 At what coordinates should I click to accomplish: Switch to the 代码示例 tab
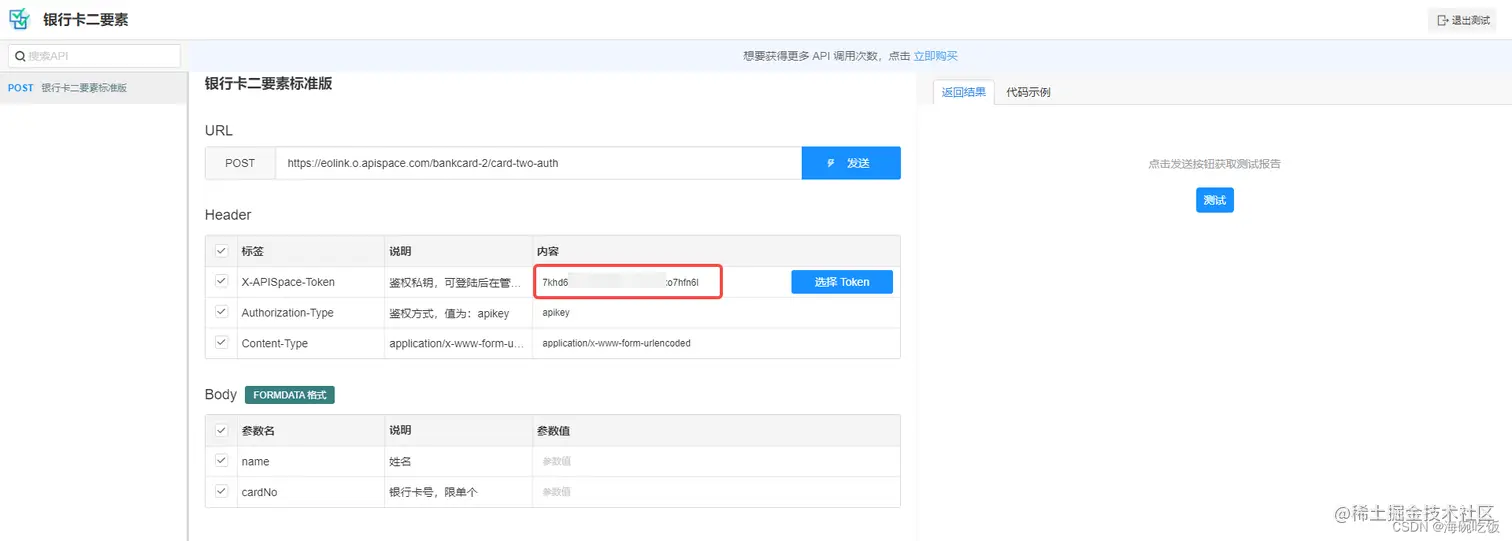1028,92
